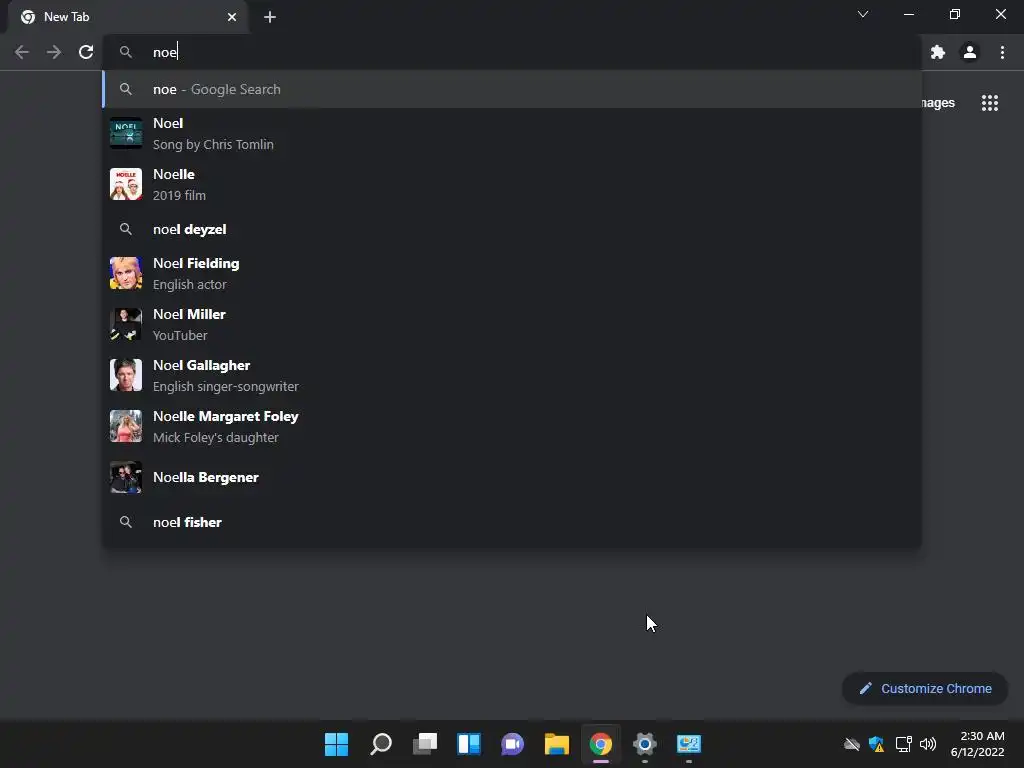Choose 'Noella Bergener' suggestion

[513, 477]
